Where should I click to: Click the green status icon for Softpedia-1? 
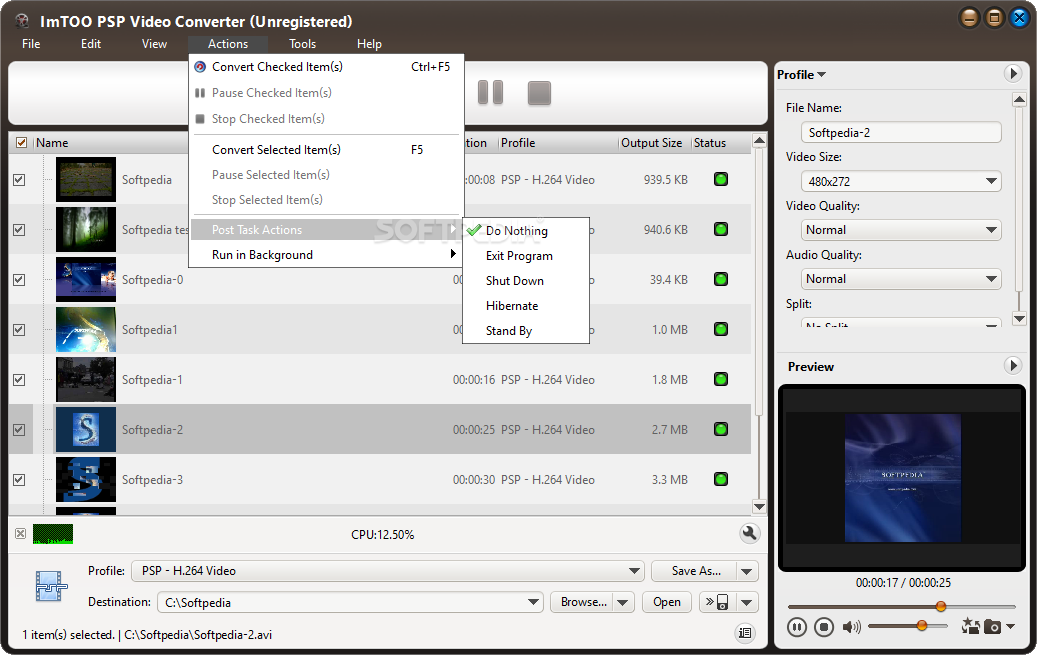pyautogui.click(x=721, y=379)
